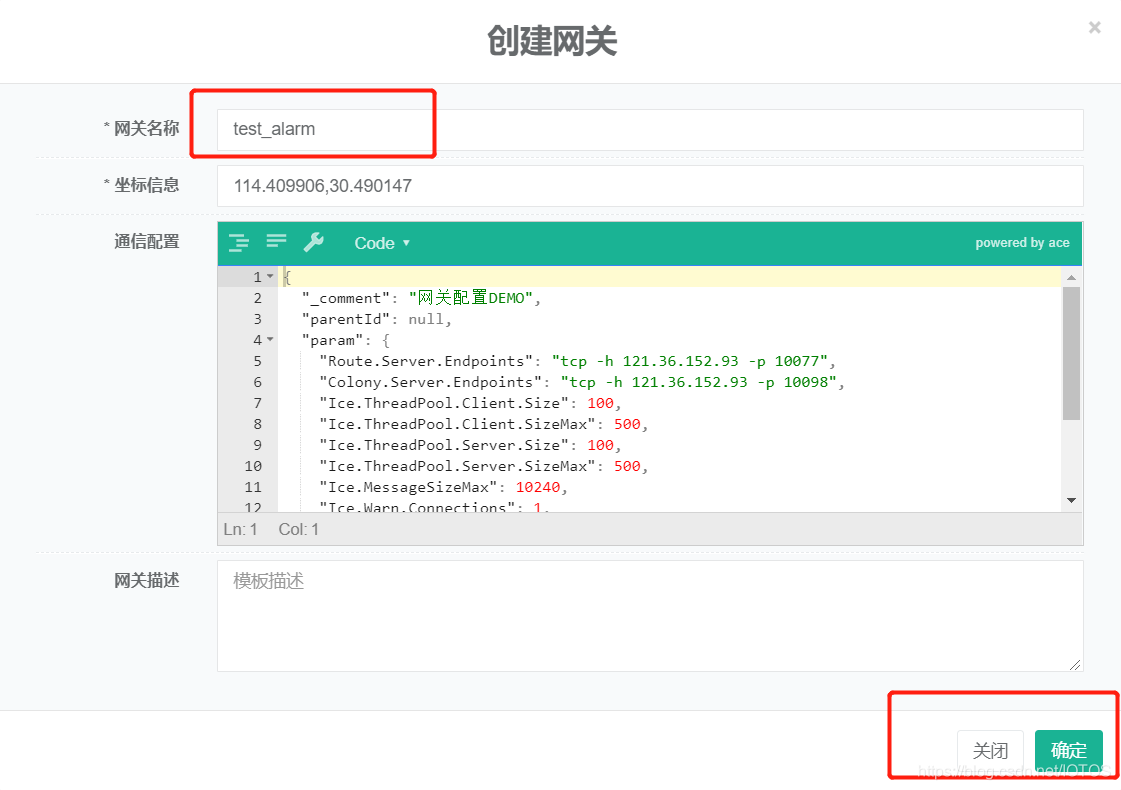Click the 500 value of Ice.ThreadPool.Client.SizeMax
This screenshot has height=790, width=1121.
pyautogui.click(x=627, y=424)
